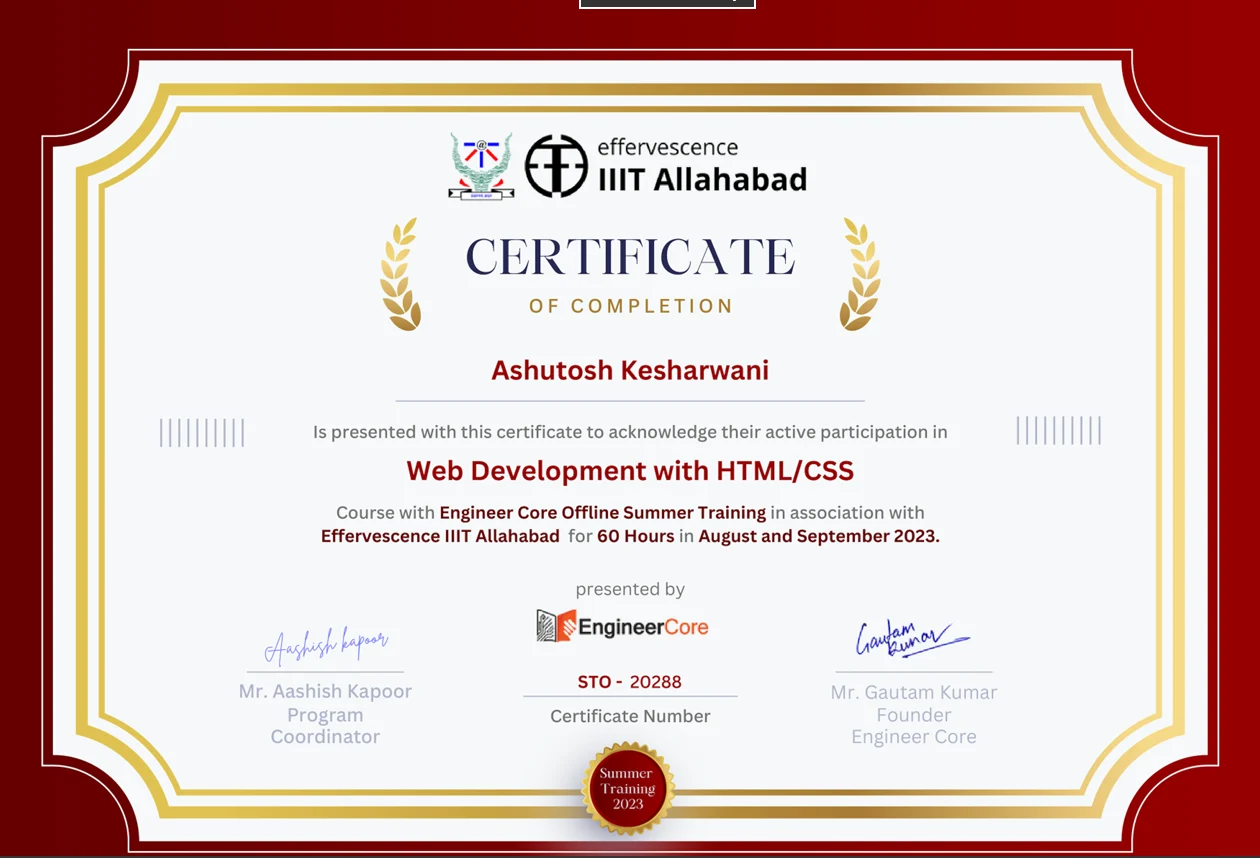The width and height of the screenshot is (1260, 858).
Task: Select Mr. Aashish Kapoor's signature
Action: tap(325, 645)
